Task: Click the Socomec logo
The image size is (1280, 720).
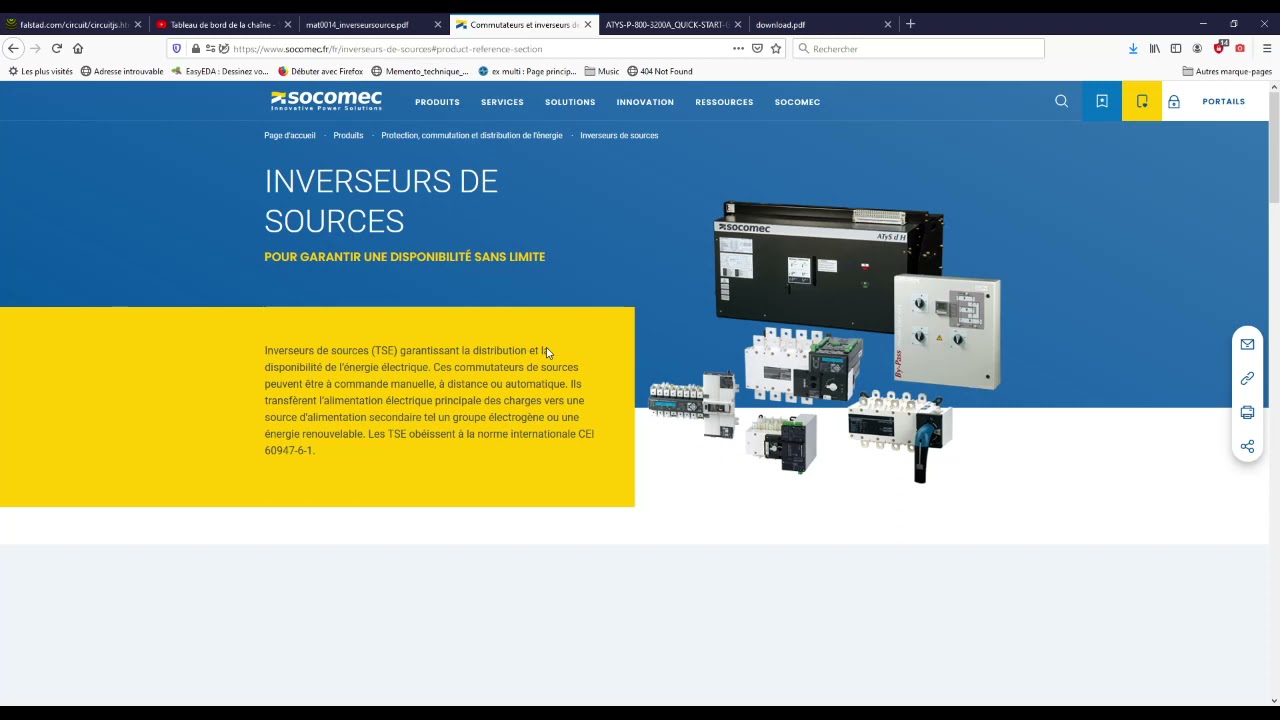Action: coord(326,100)
